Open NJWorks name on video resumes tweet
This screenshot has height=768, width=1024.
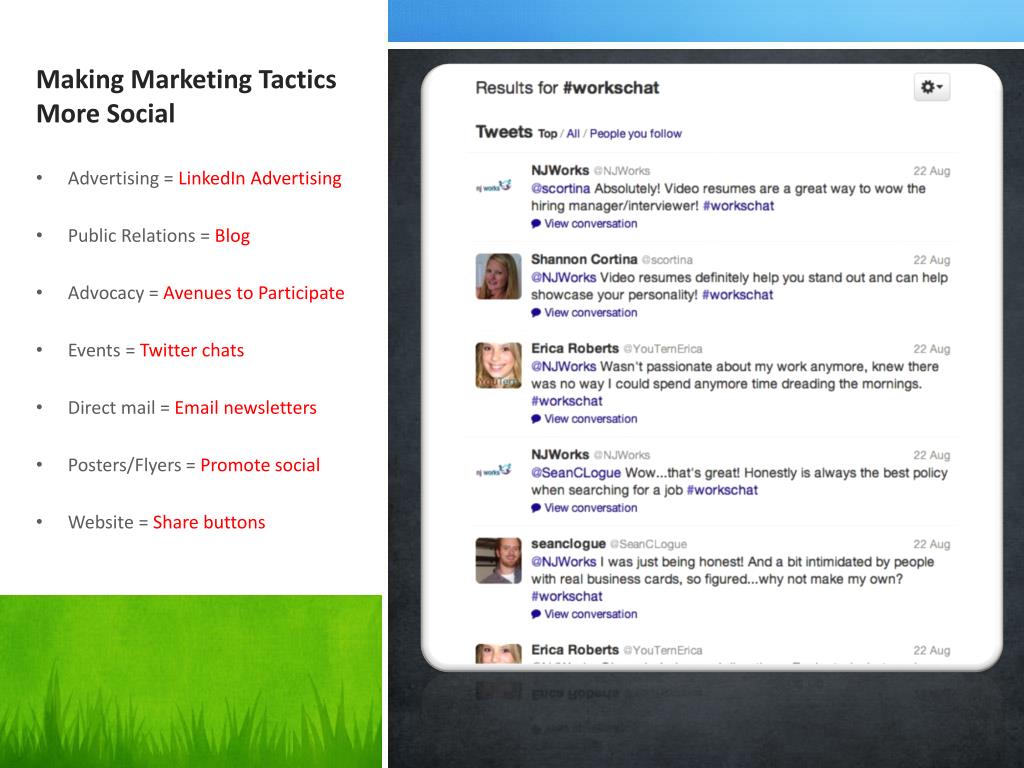(560, 170)
